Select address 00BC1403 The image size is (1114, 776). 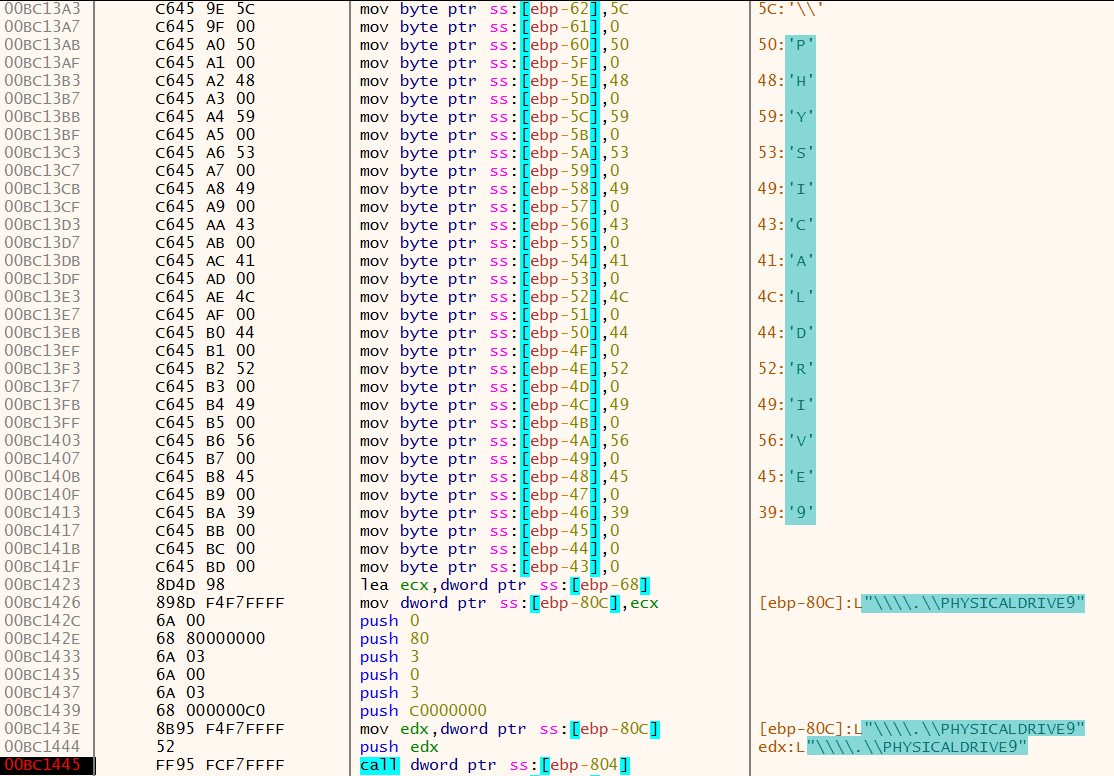(43, 441)
